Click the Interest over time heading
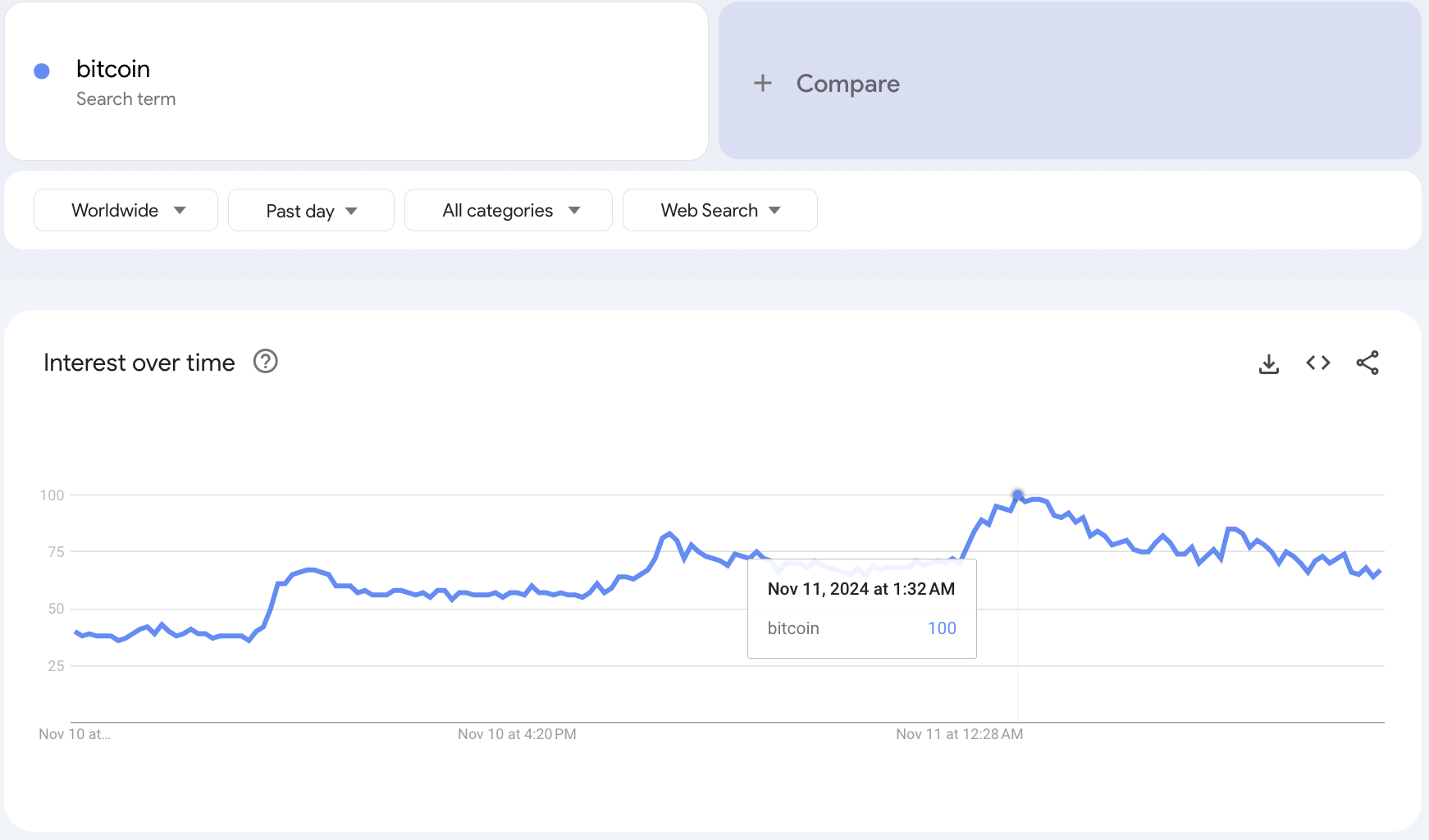1429x840 pixels. pyautogui.click(x=139, y=363)
